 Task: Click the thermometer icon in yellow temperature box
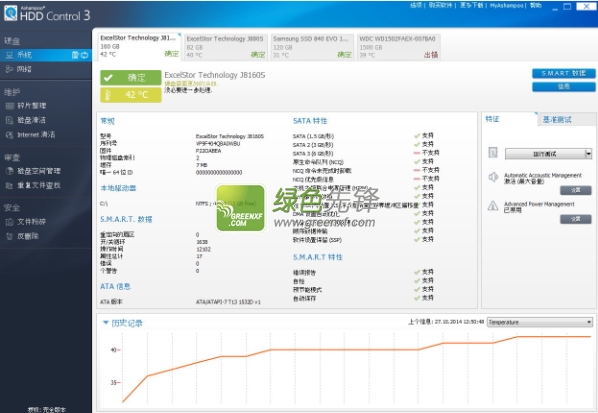click(x=108, y=95)
